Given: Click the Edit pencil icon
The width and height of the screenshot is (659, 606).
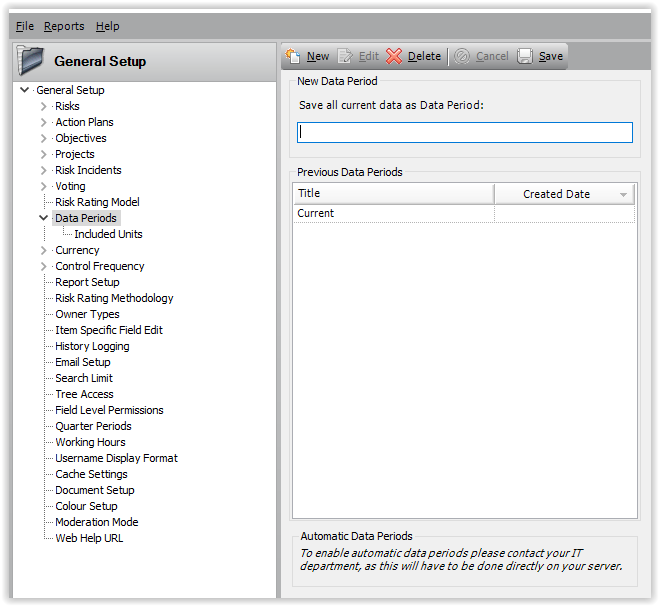Looking at the screenshot, I should click(345, 56).
